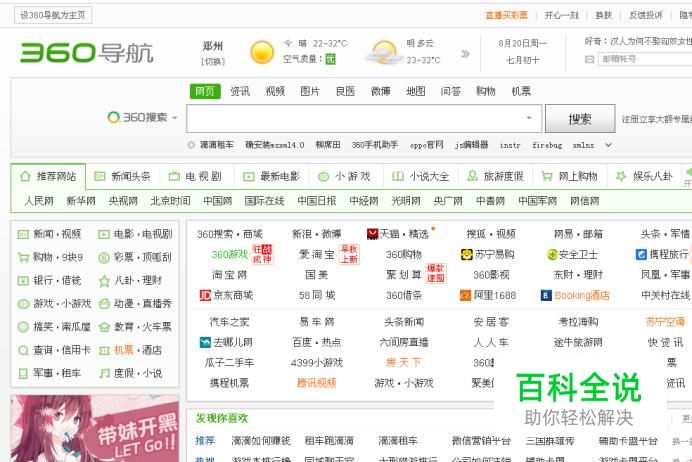Select the 机票 search tab

[x=521, y=91]
